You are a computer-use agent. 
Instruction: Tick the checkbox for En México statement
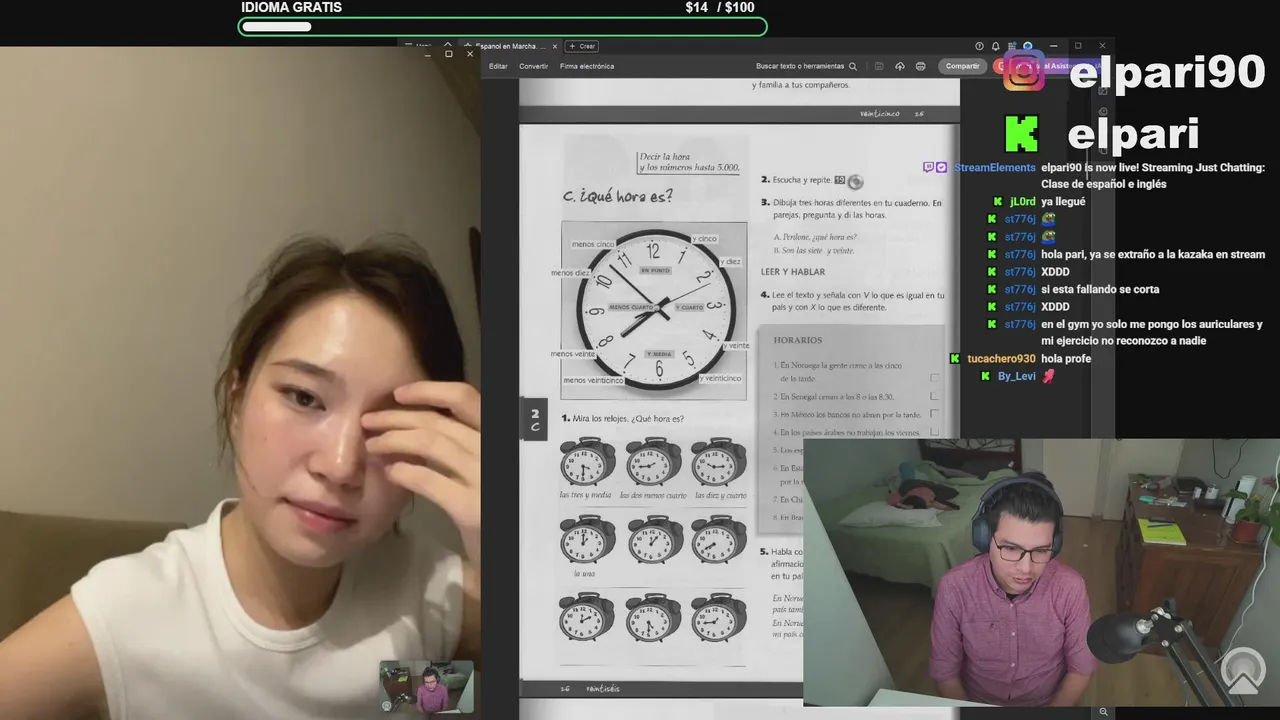tap(935, 414)
